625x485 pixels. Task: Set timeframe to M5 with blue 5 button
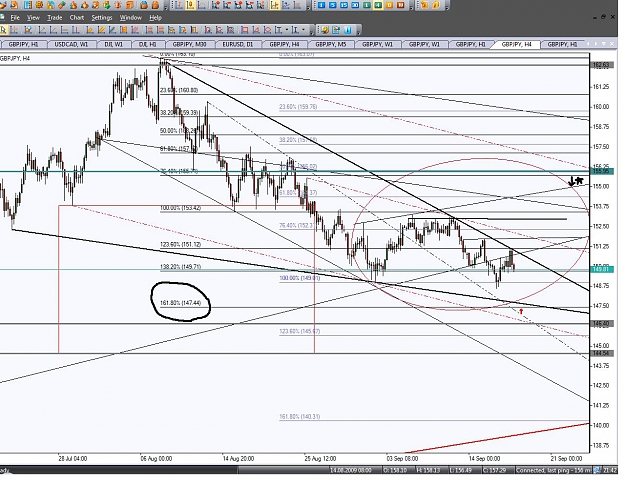333,5
